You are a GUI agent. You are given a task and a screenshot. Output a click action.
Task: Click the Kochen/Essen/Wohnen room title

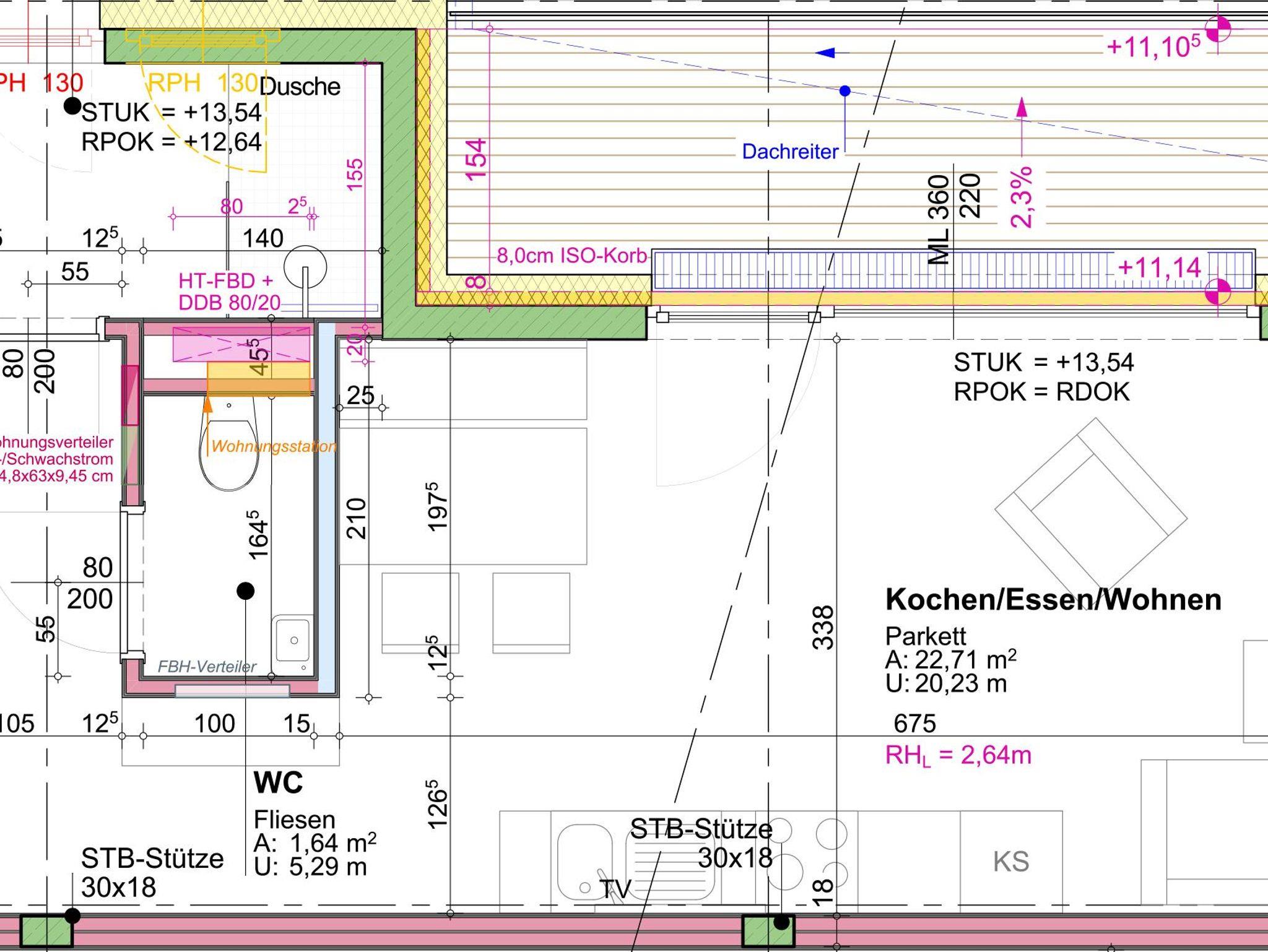pos(1053,599)
